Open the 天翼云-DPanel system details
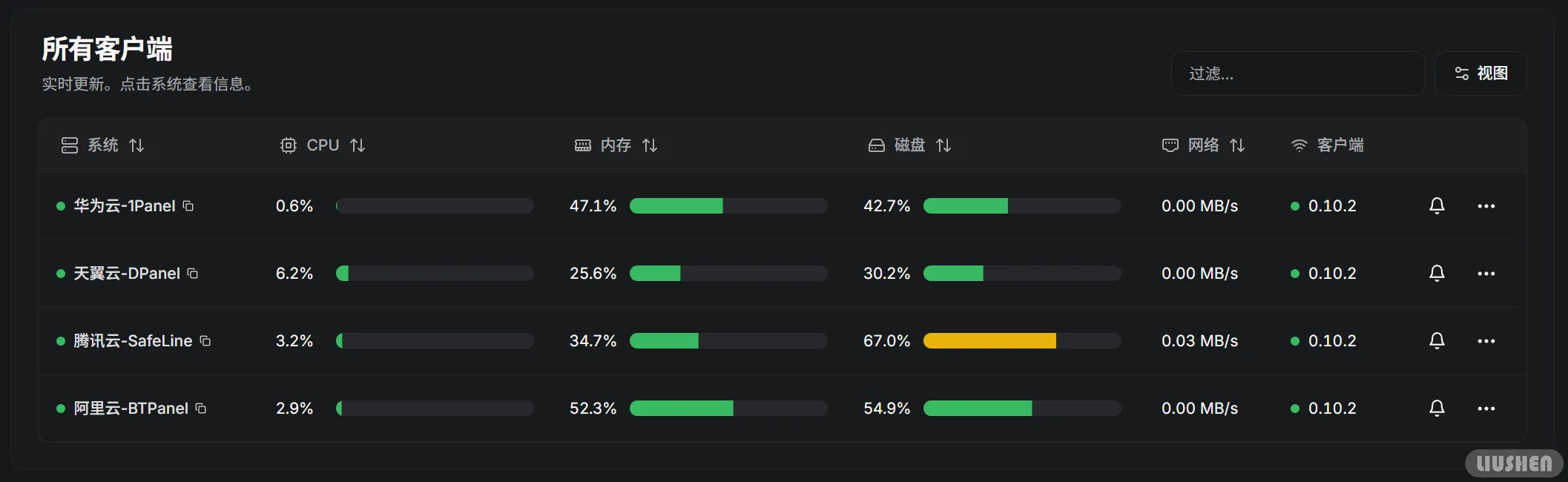The image size is (1568, 482). [127, 274]
